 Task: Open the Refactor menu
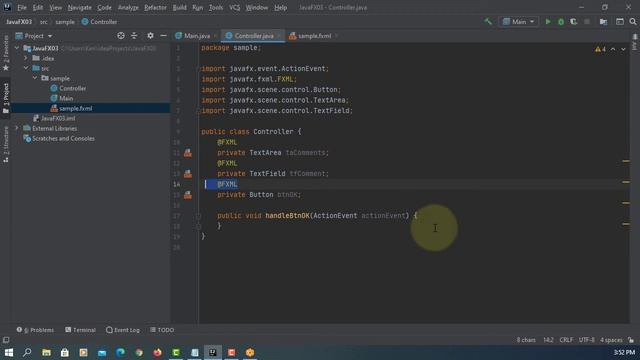155,7
